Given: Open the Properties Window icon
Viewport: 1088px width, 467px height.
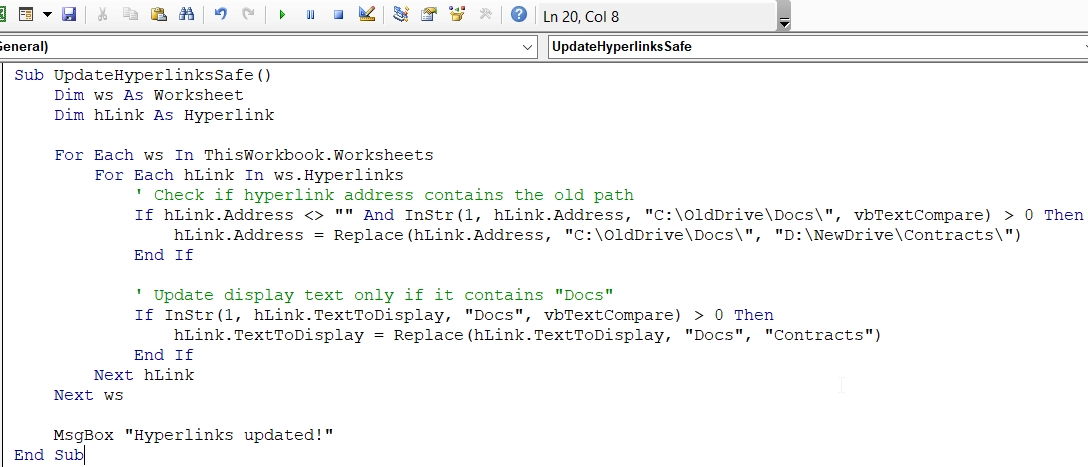Looking at the screenshot, I should pyautogui.click(x=429, y=15).
